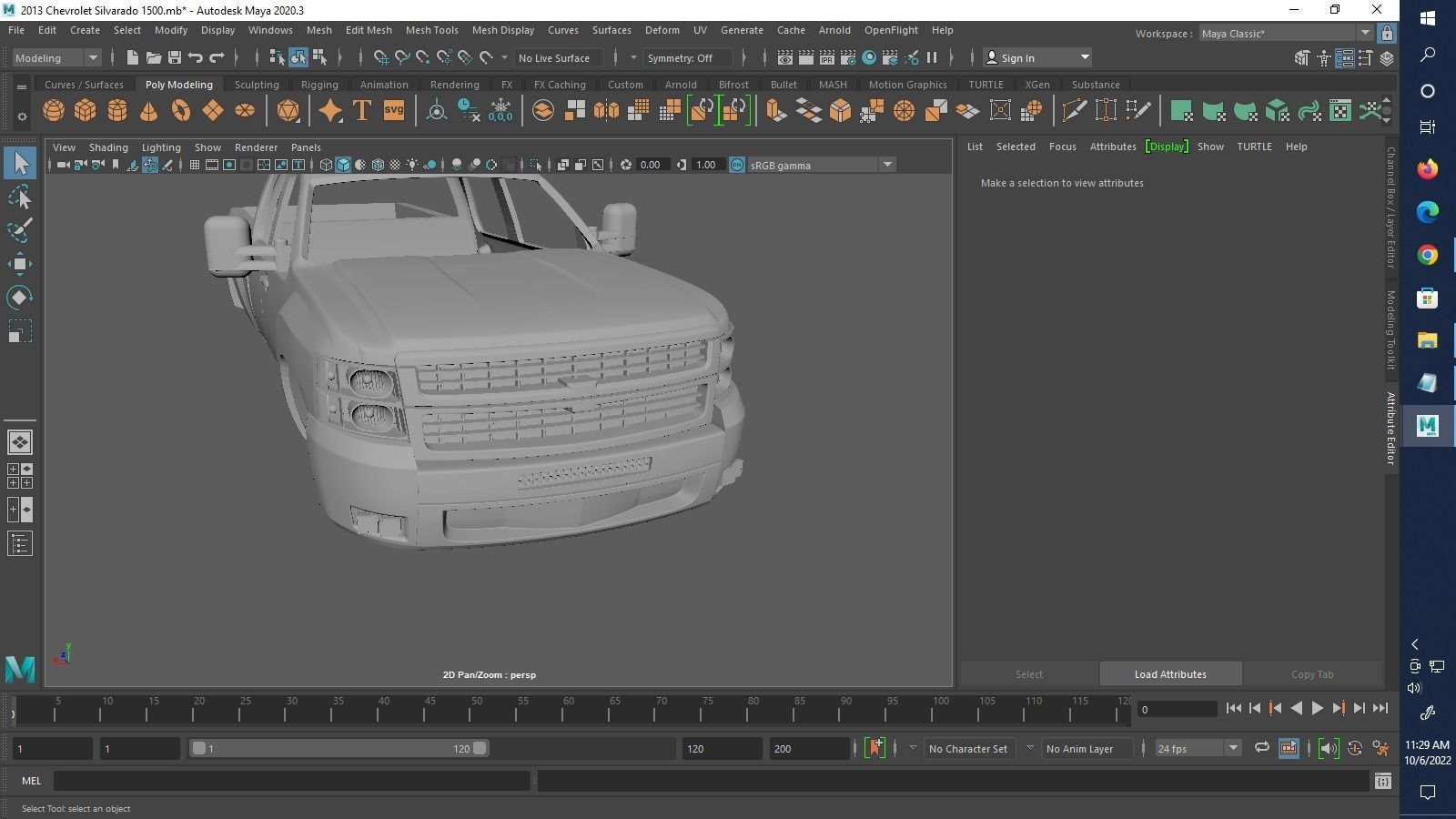Play the animation forward
Screen dimensions: 1456x819
click(x=1317, y=708)
